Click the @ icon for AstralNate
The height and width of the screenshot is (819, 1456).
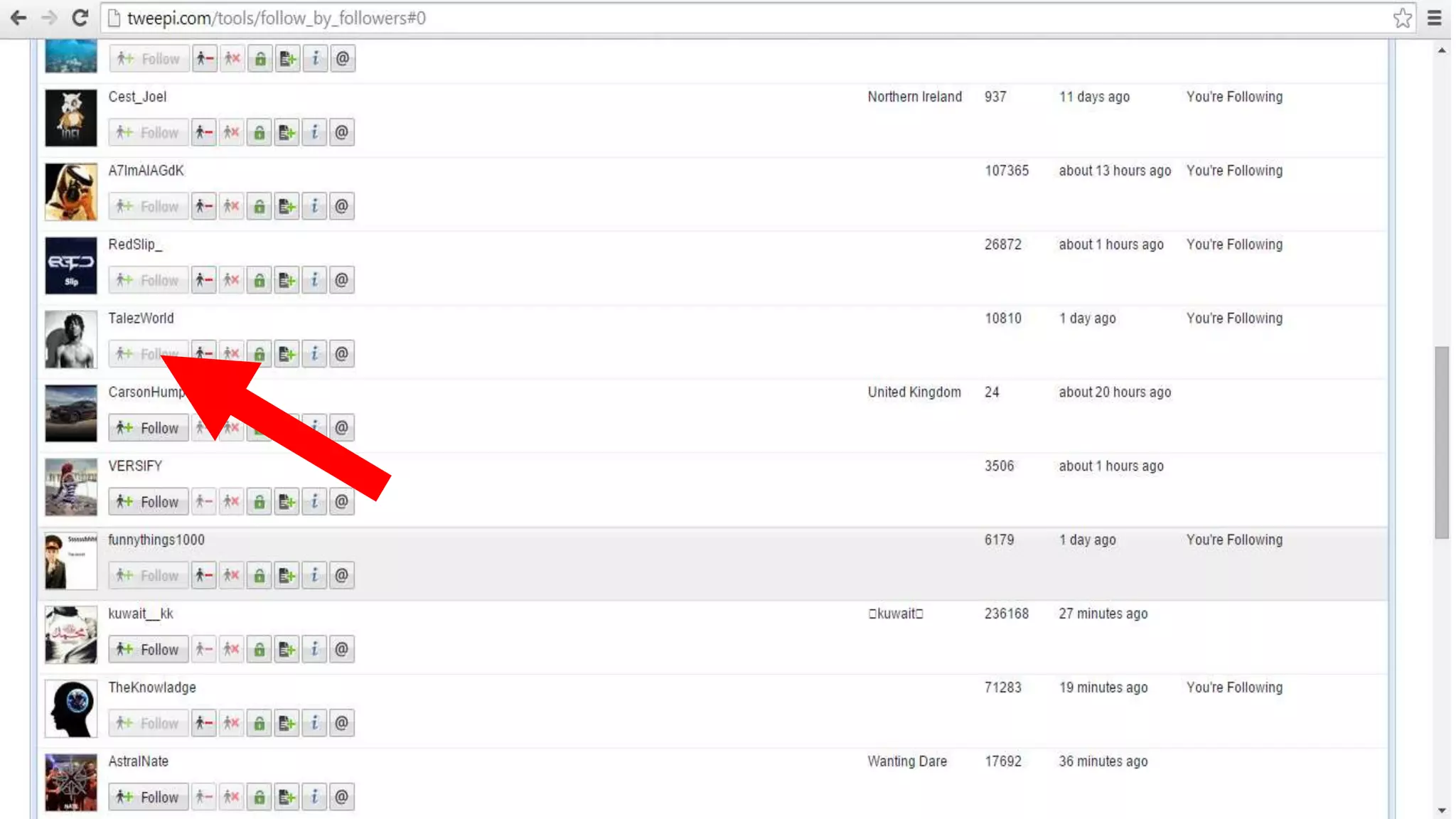(x=342, y=797)
